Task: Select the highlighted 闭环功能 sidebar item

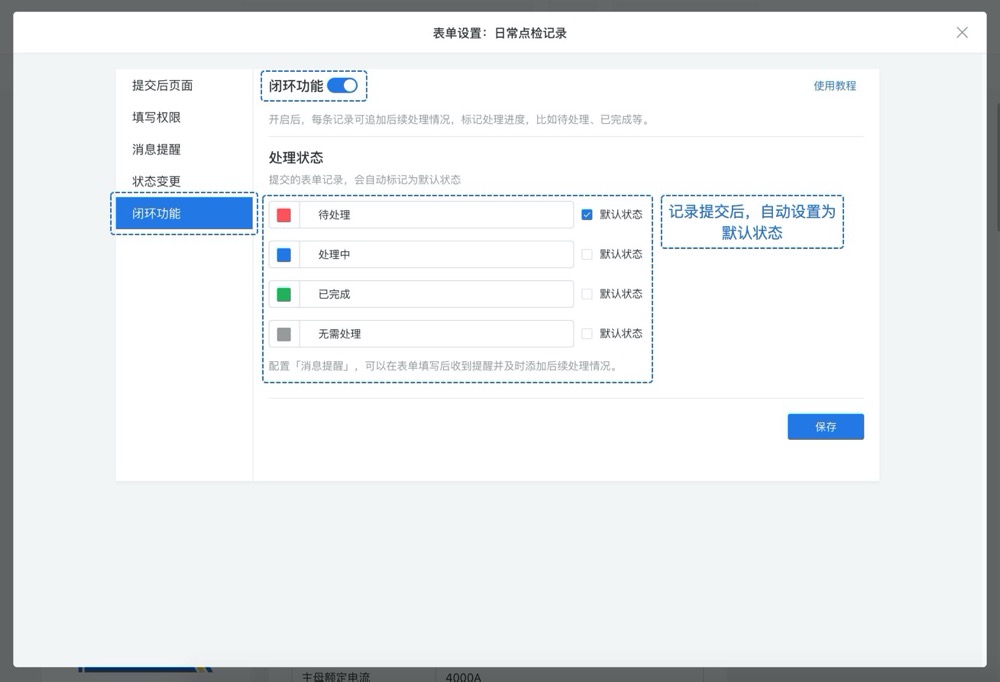Action: pos(184,214)
